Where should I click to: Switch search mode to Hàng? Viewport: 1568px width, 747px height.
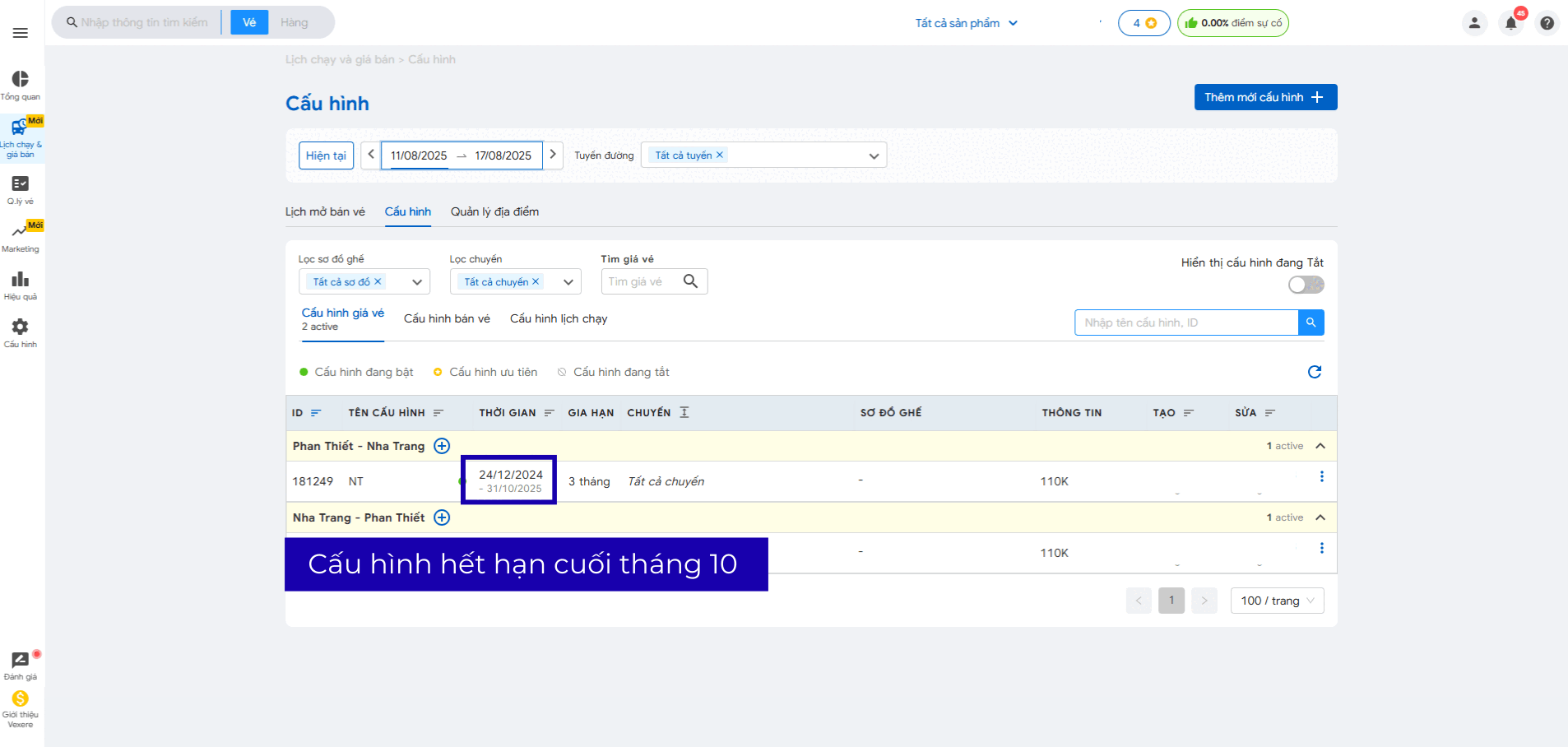click(x=294, y=22)
